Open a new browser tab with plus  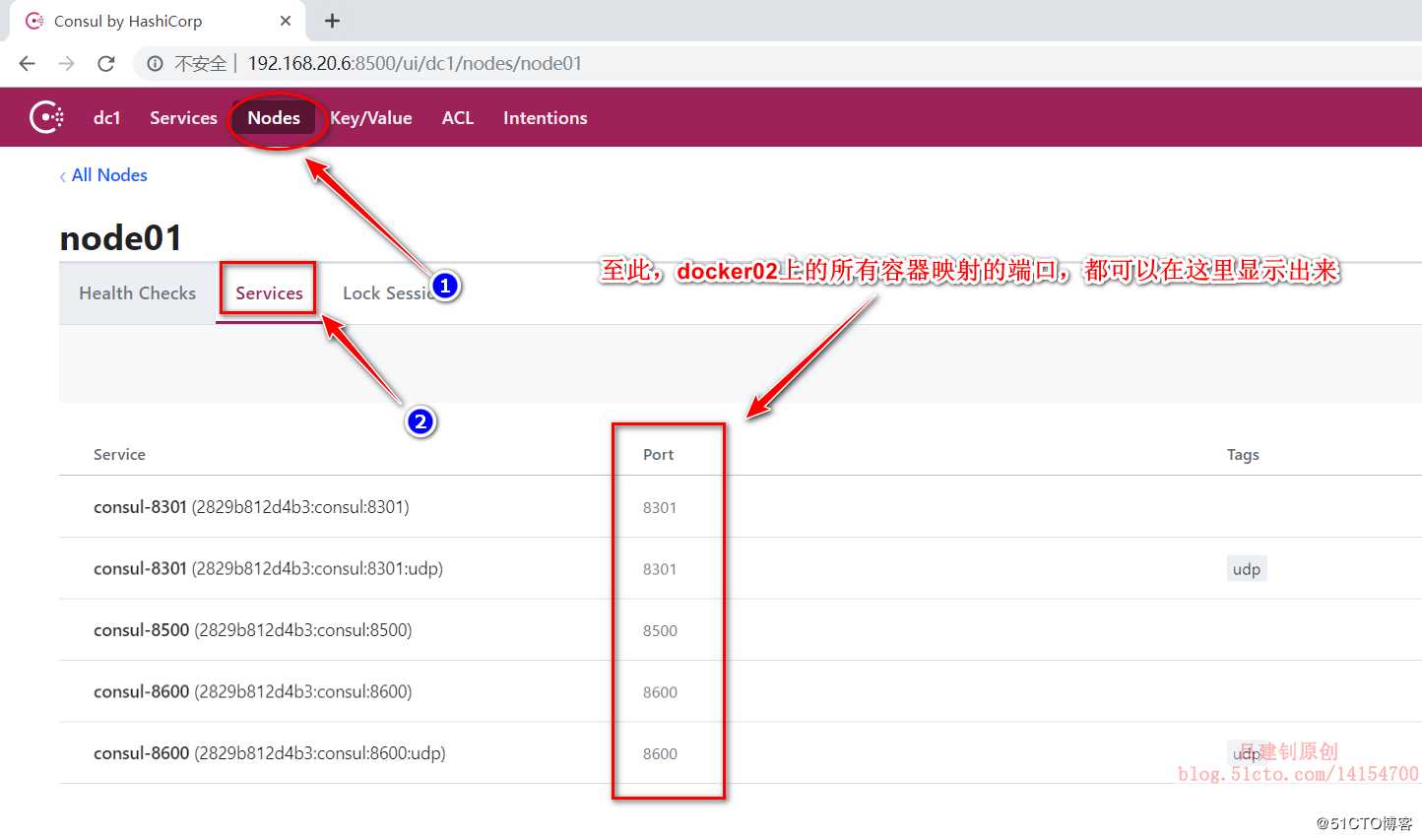[x=332, y=21]
